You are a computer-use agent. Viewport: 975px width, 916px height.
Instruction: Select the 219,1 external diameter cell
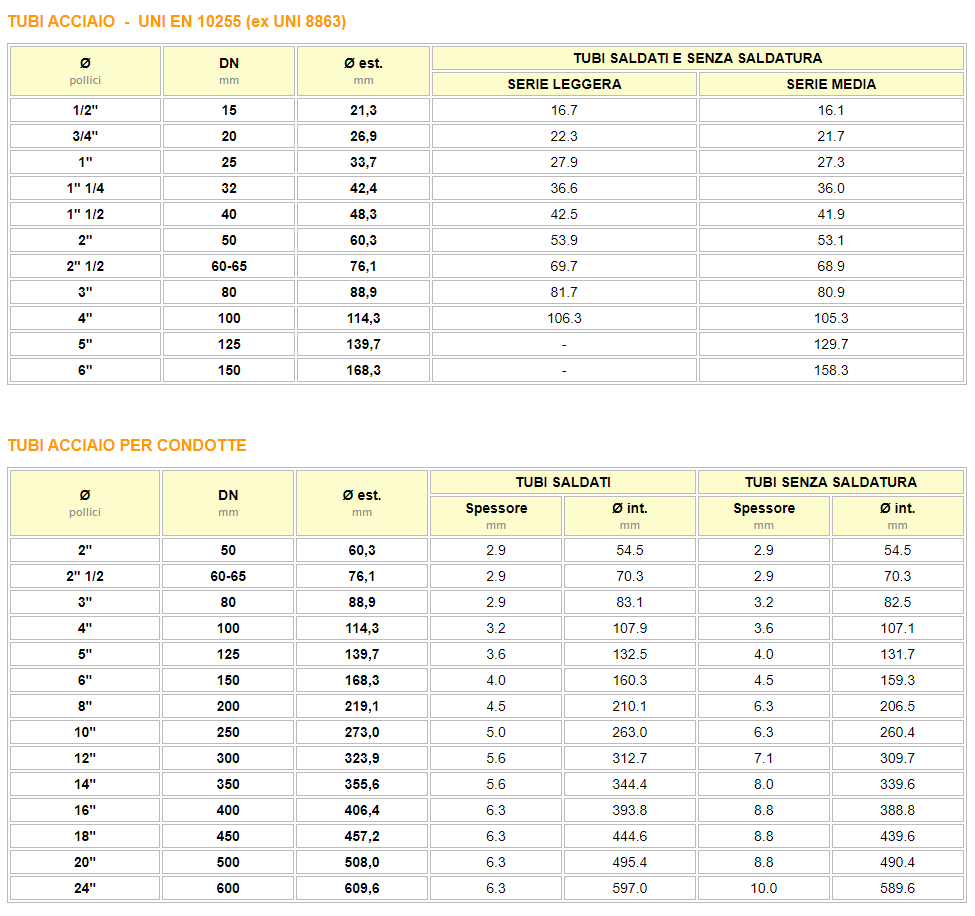click(x=362, y=706)
